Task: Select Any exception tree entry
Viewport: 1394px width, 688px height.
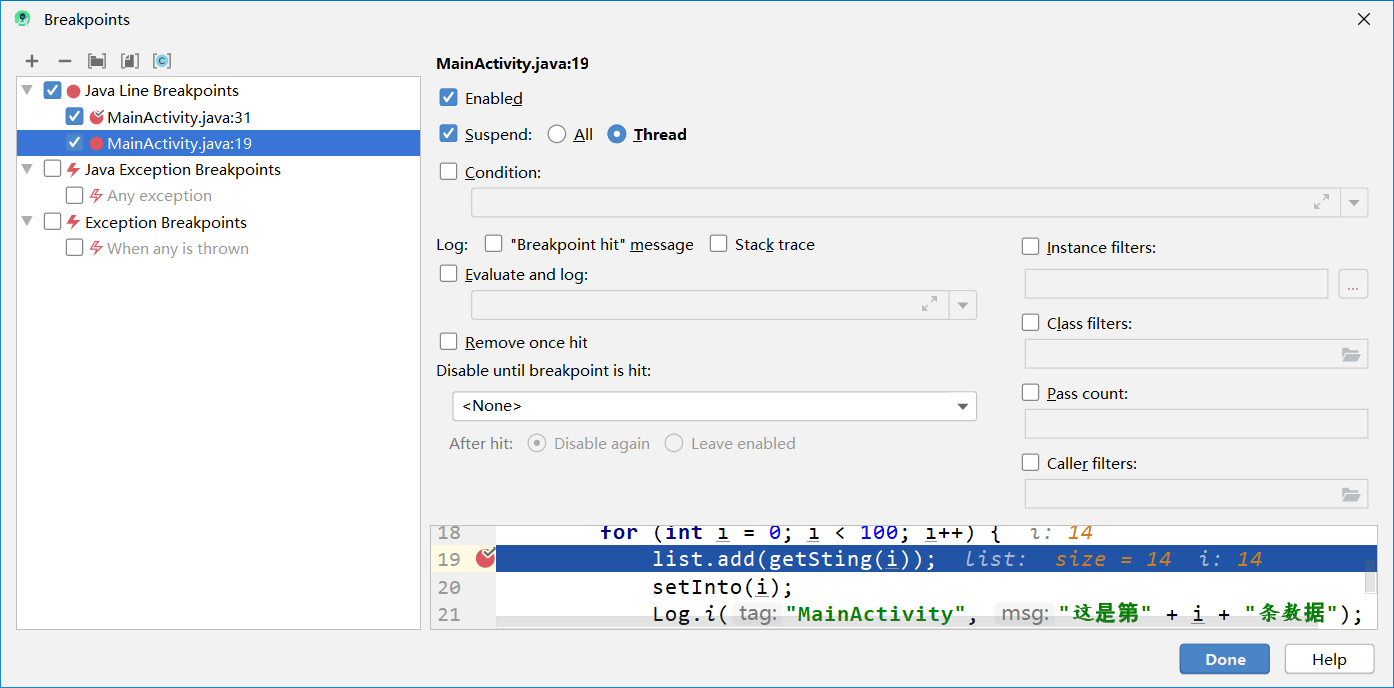Action: 159,196
